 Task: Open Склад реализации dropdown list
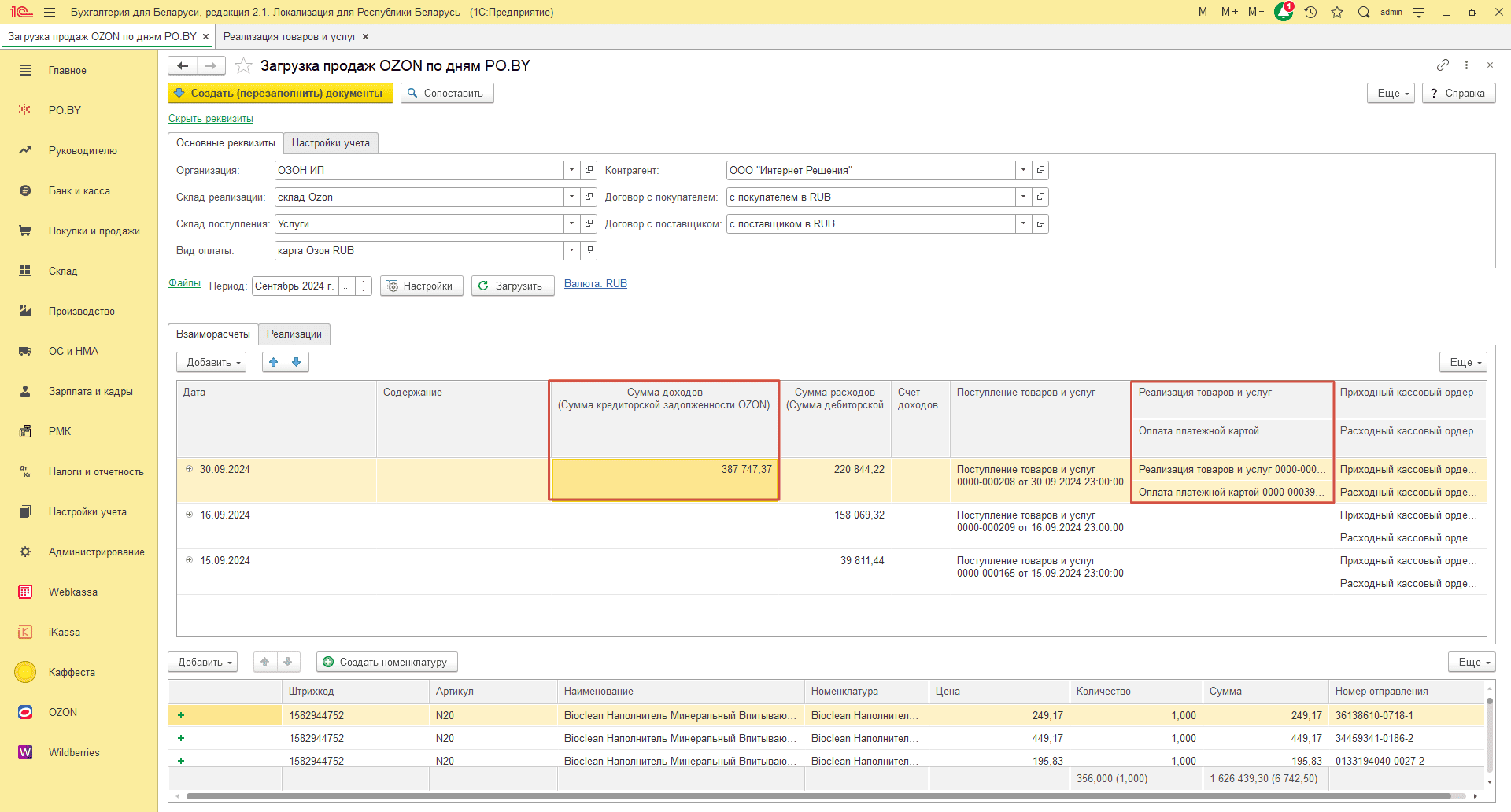coord(572,197)
